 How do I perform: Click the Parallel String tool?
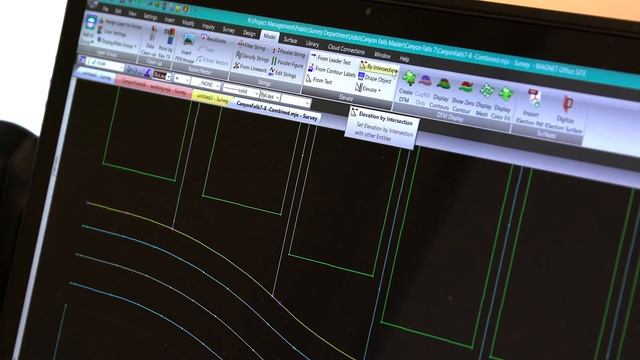(x=289, y=53)
